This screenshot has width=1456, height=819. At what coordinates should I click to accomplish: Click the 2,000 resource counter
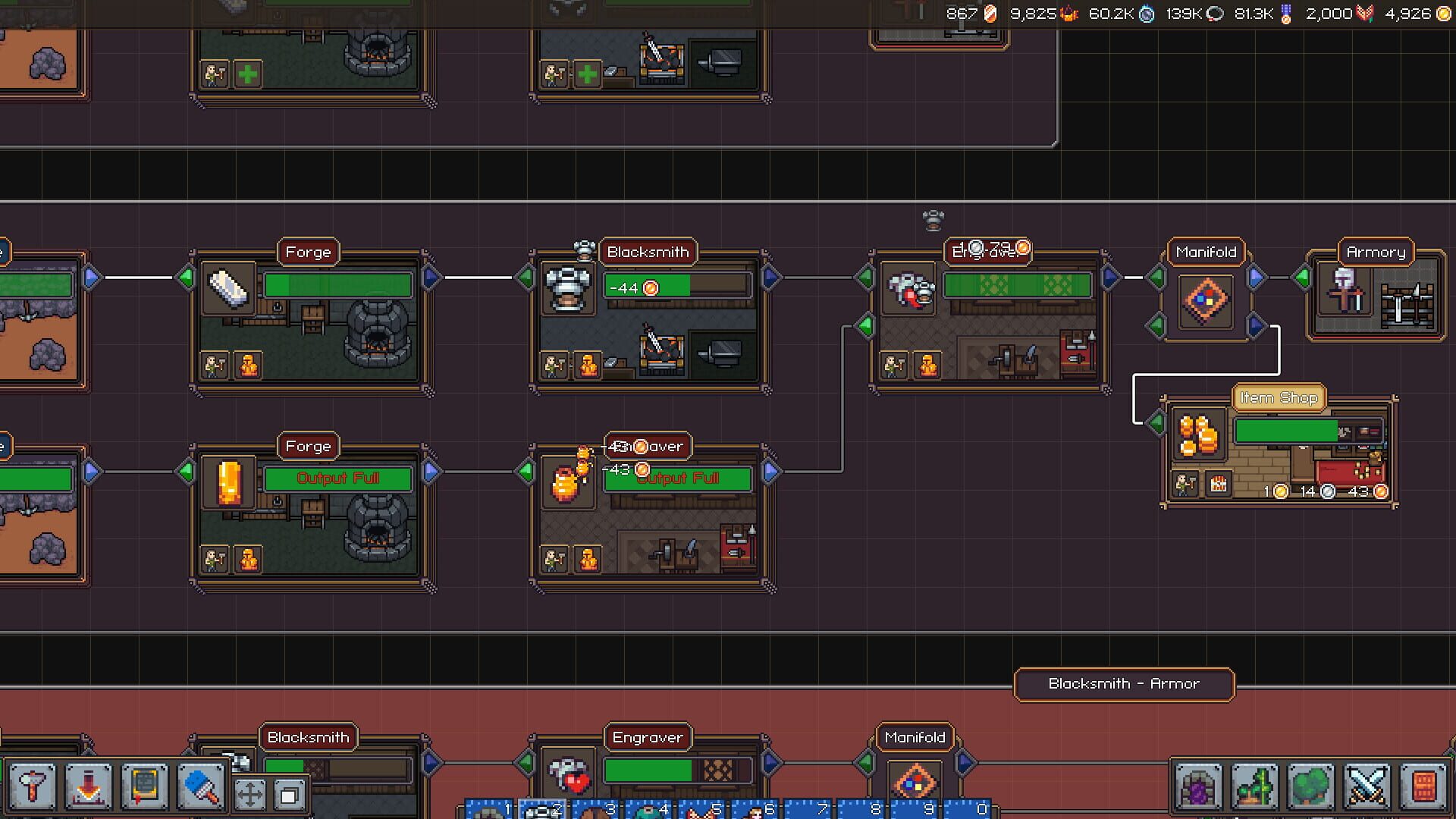tap(1338, 14)
